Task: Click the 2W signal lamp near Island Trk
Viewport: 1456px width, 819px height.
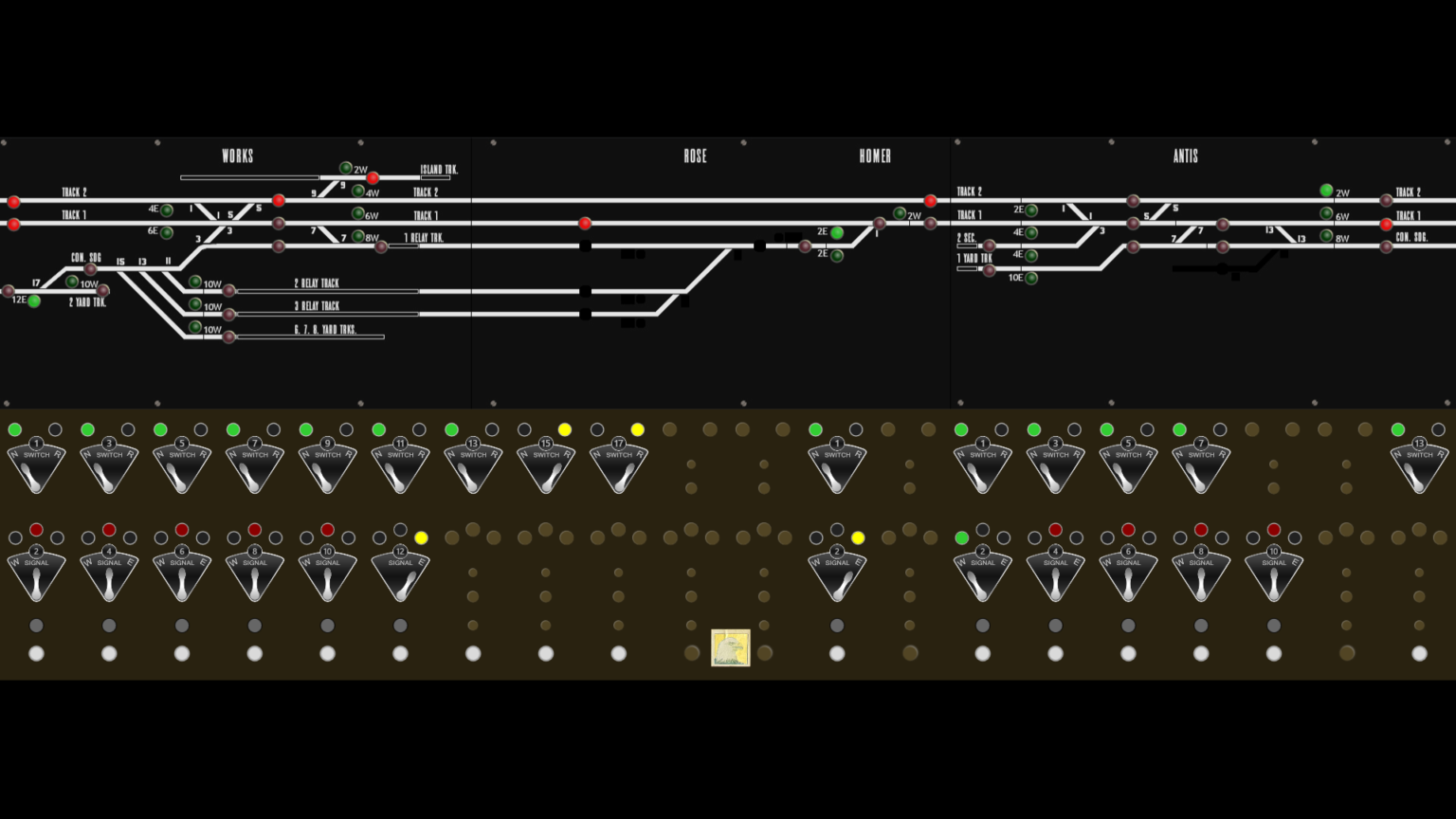Action: [x=346, y=168]
